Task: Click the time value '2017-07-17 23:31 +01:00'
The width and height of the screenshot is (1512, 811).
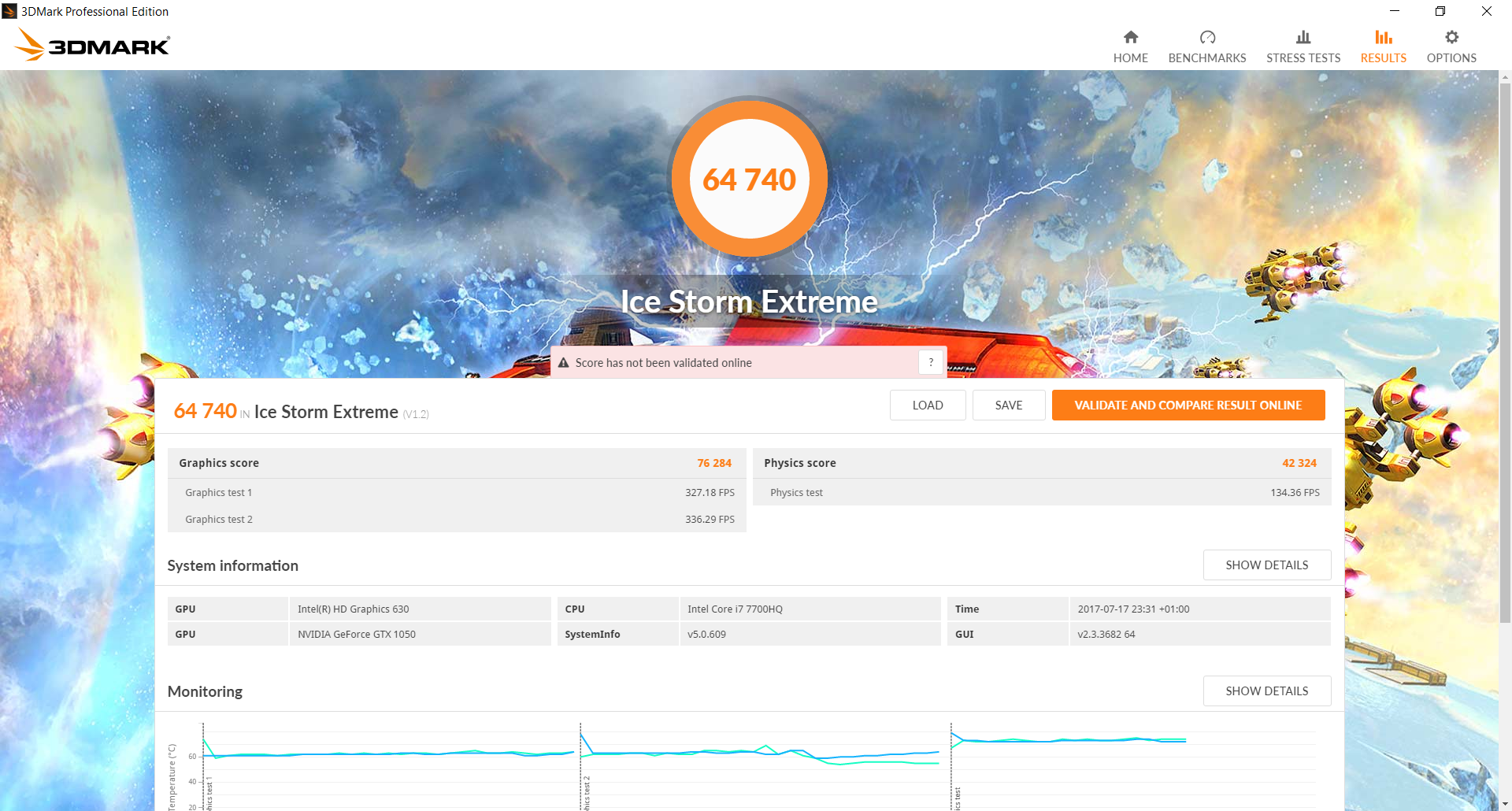Action: (1200, 609)
